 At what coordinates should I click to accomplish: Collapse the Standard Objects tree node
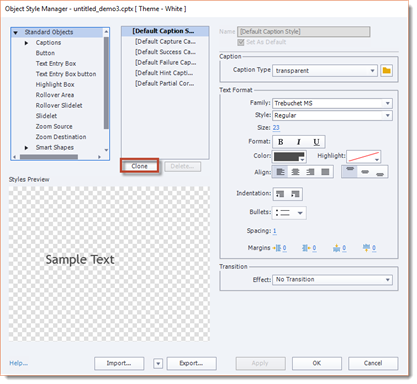(16, 33)
